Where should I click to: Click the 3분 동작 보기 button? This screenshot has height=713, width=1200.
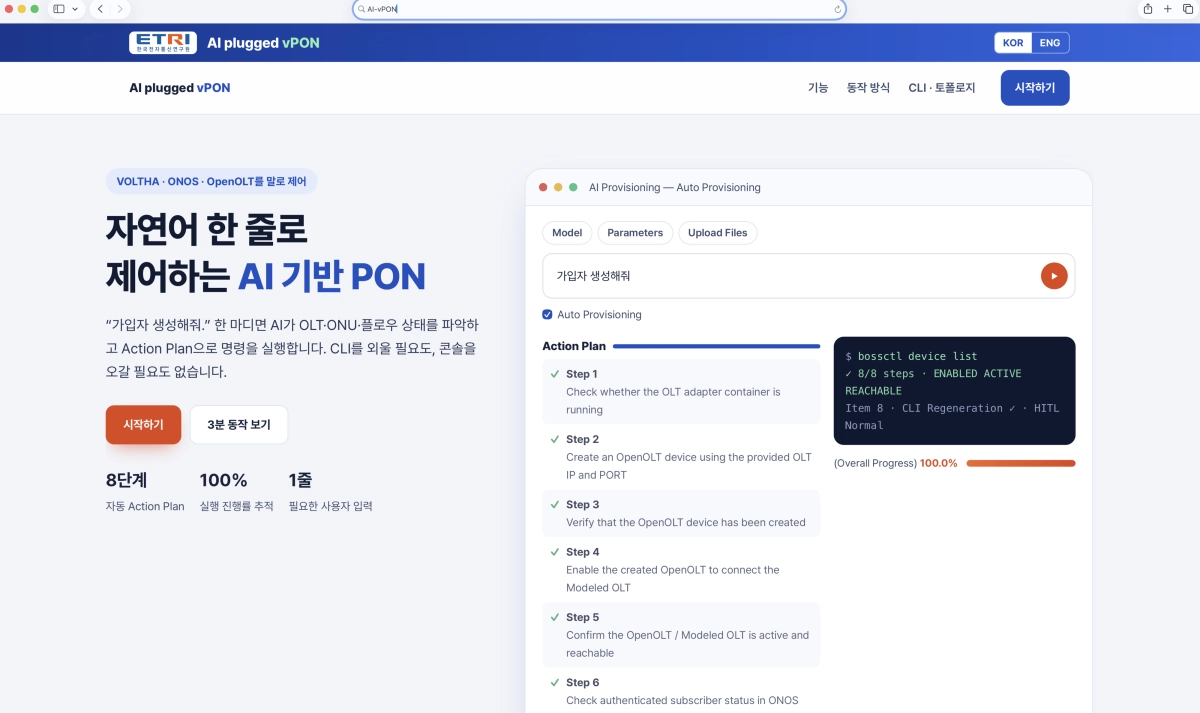click(239, 425)
